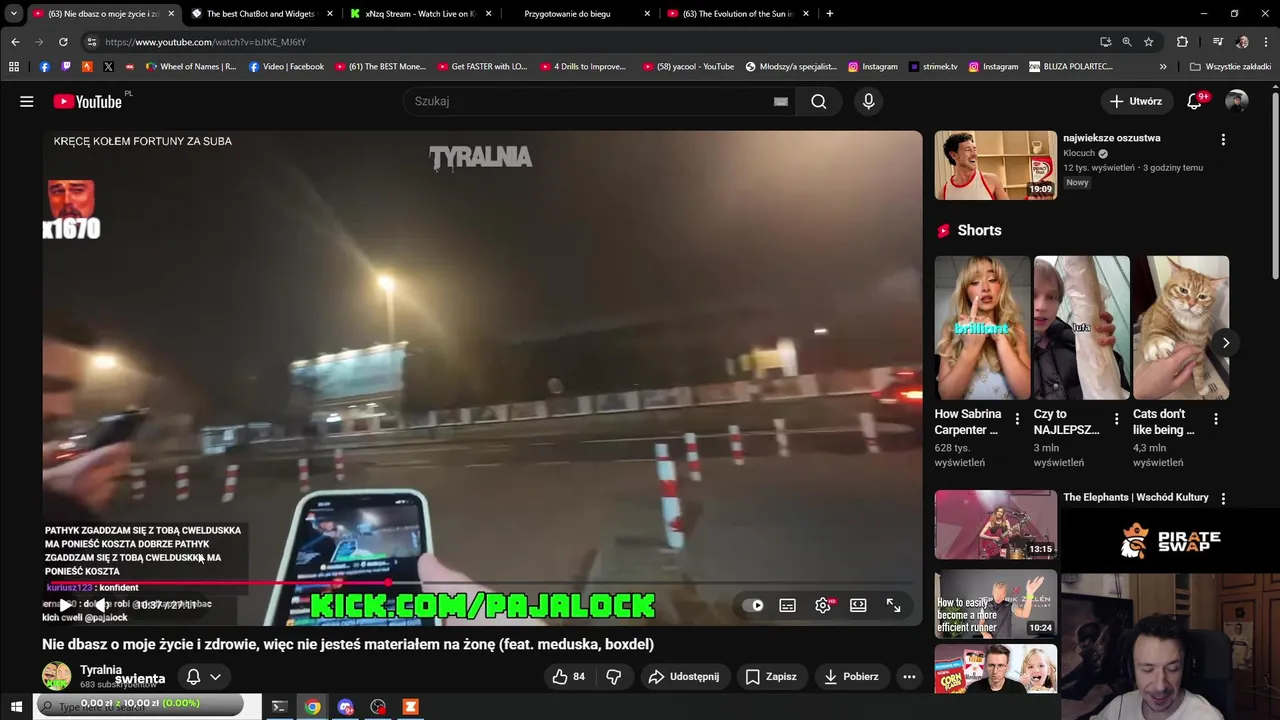Viewport: 1280px width, 720px height.
Task: Open the orange cat short thumbnail
Action: click(1181, 328)
